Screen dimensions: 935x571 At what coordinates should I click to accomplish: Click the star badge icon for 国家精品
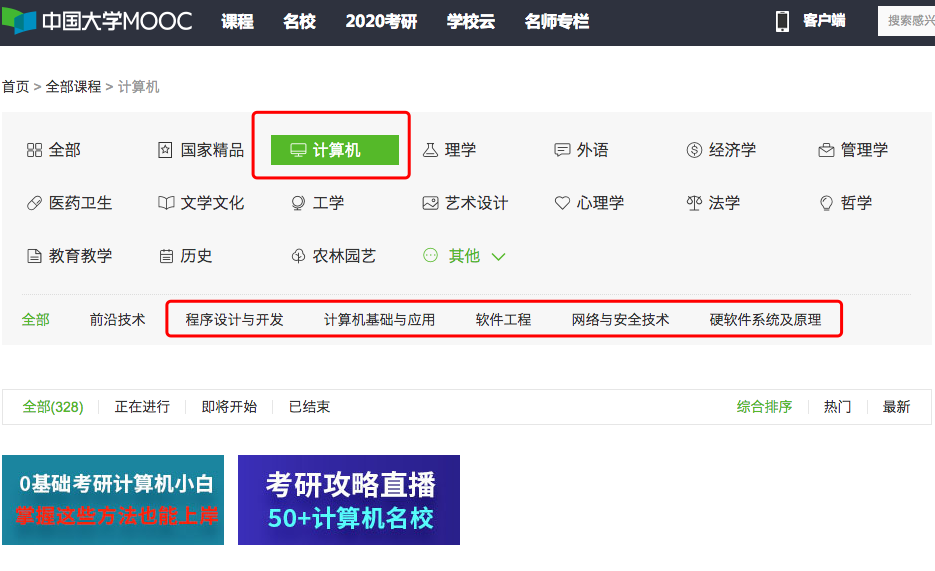point(165,150)
